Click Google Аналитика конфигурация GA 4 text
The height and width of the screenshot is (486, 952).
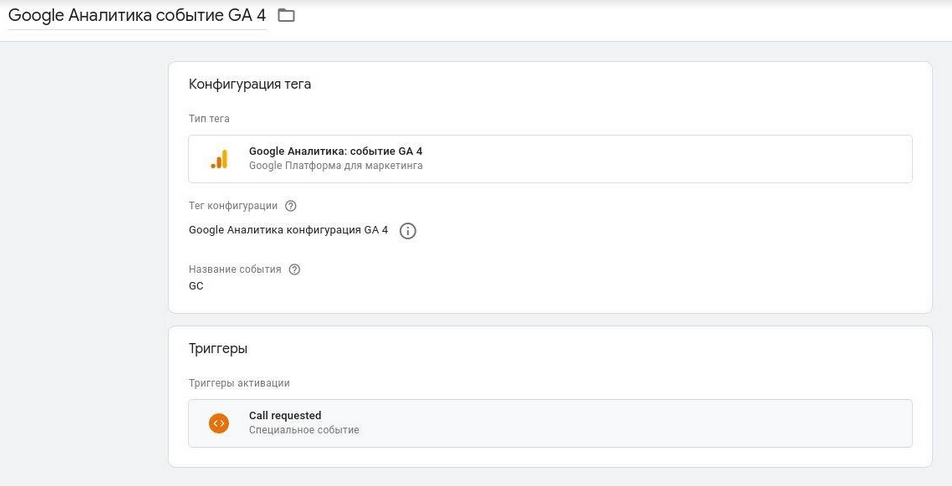[x=288, y=230]
